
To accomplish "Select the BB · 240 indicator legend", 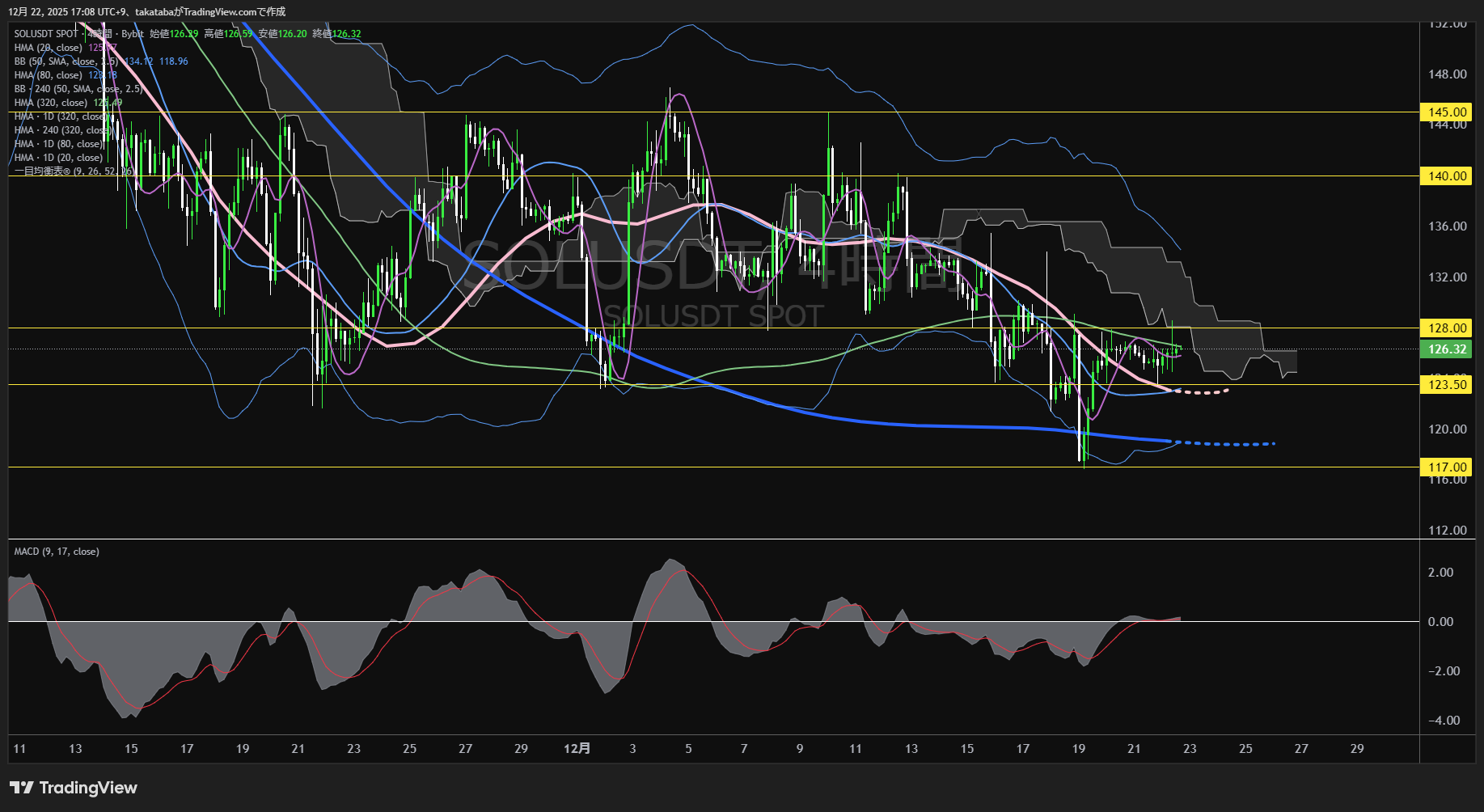I will [77, 89].
